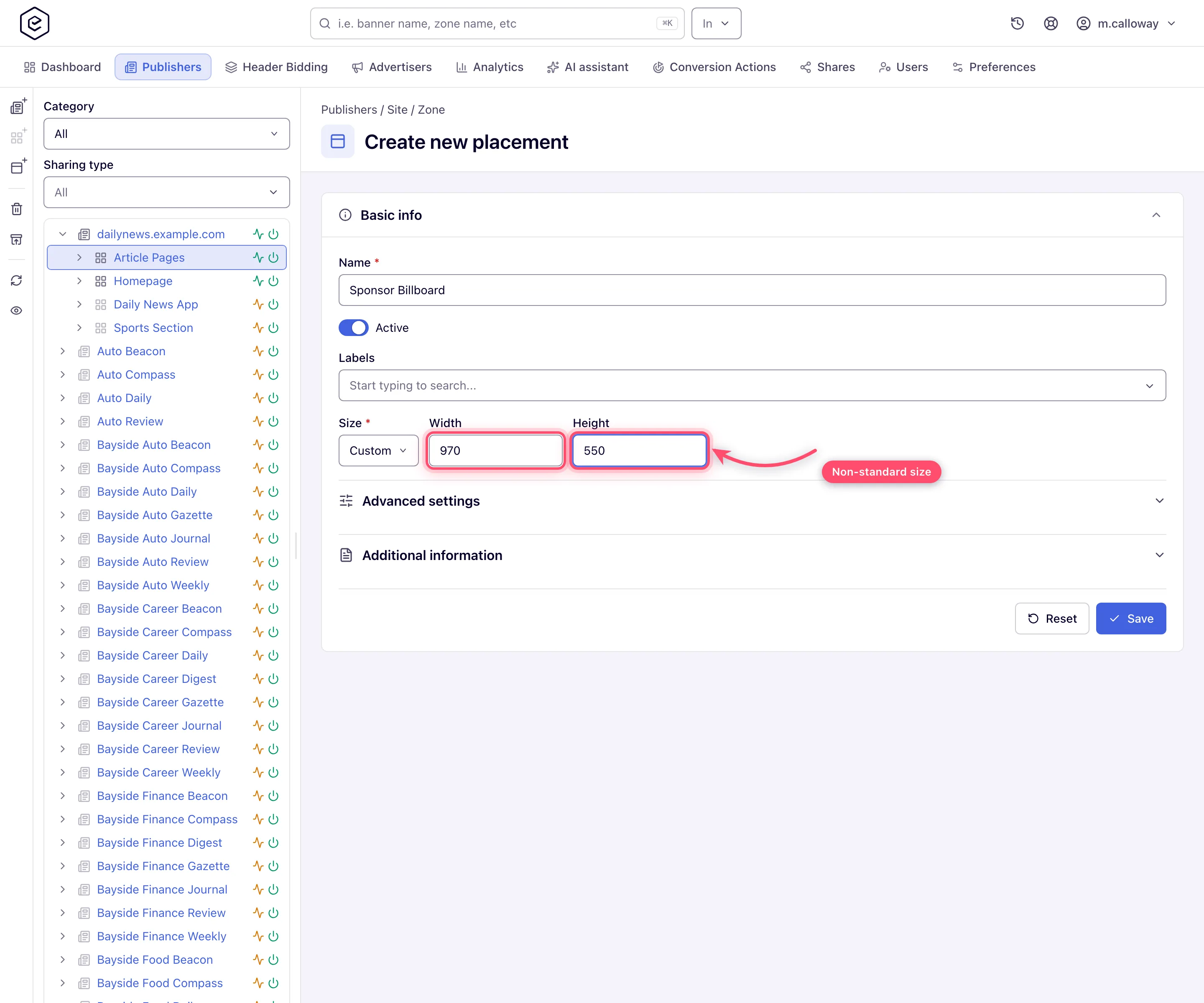The width and height of the screenshot is (1204, 1003).
Task: Toggle power status for Daily News App
Action: tap(273, 304)
